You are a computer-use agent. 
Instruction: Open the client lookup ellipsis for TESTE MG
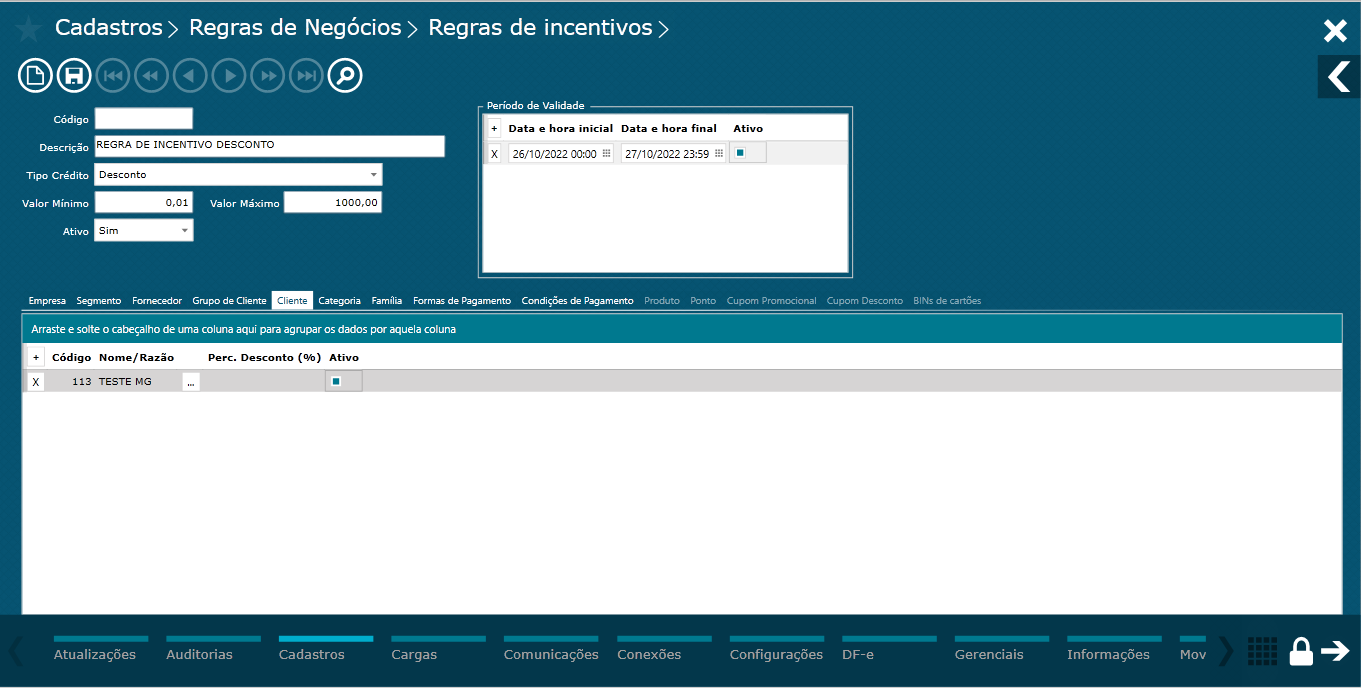tap(191, 382)
